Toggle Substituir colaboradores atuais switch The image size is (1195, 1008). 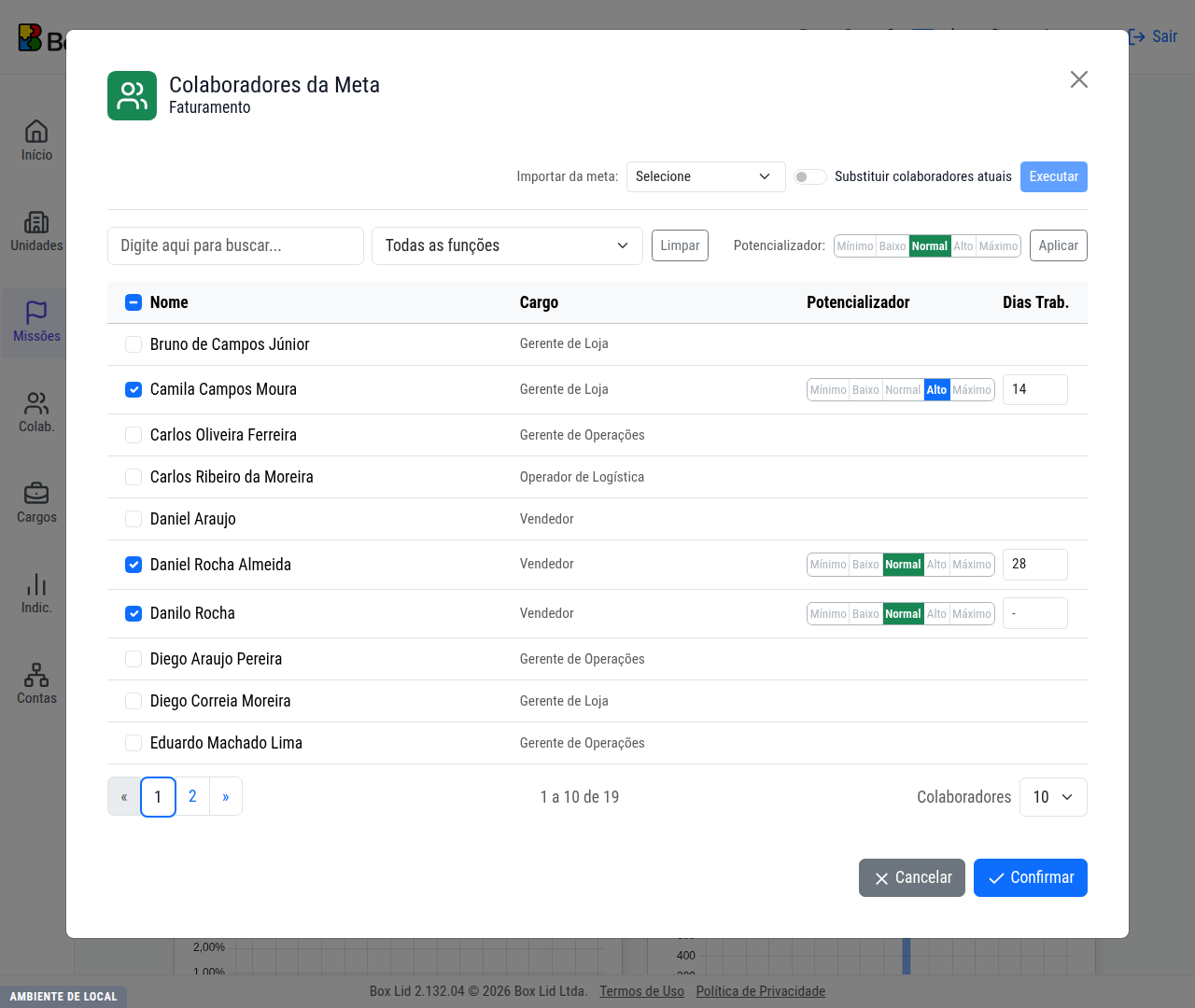tap(810, 177)
